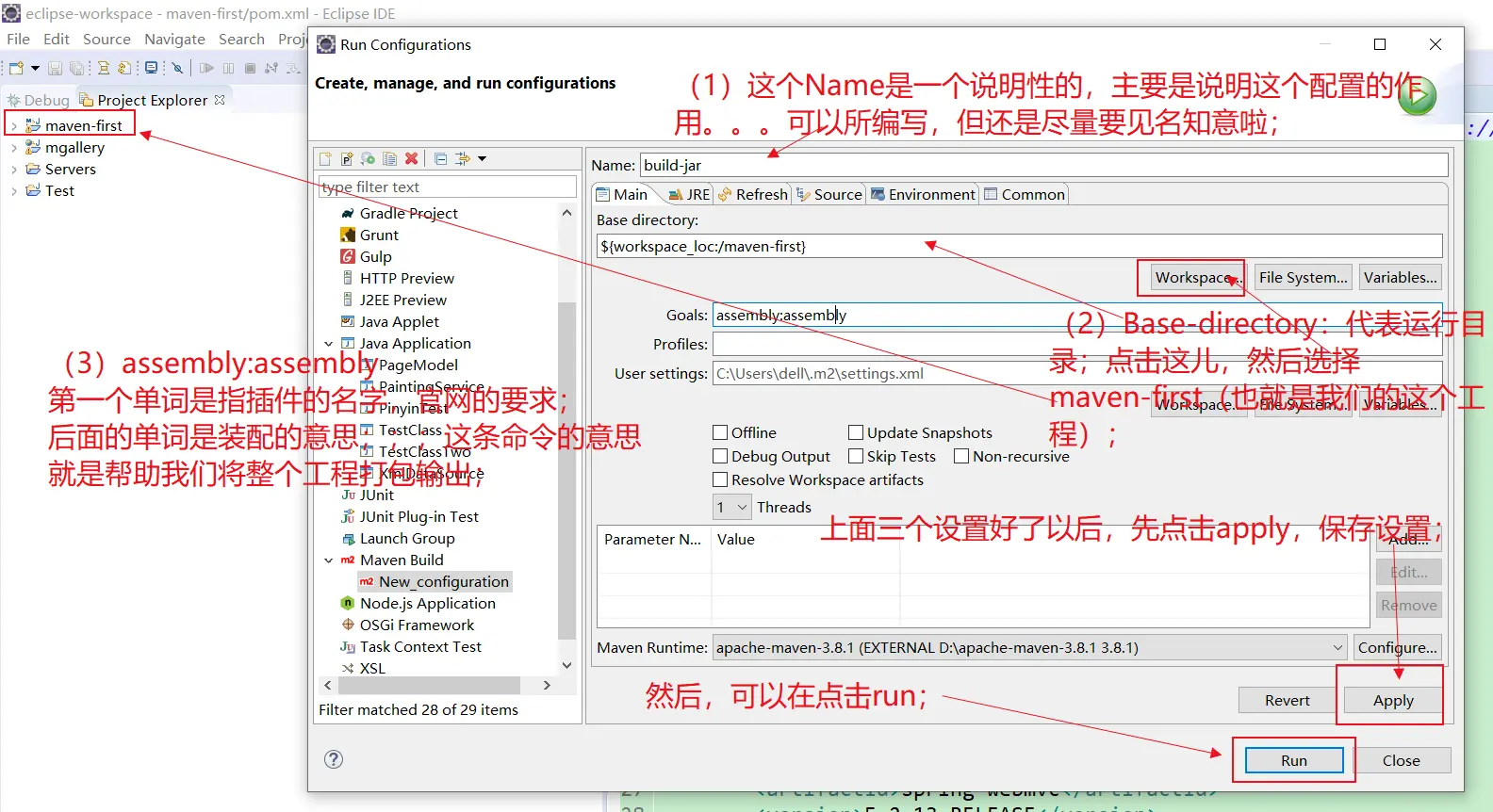The height and width of the screenshot is (812, 1493).
Task: Switch to the Main tab
Action: (x=622, y=195)
